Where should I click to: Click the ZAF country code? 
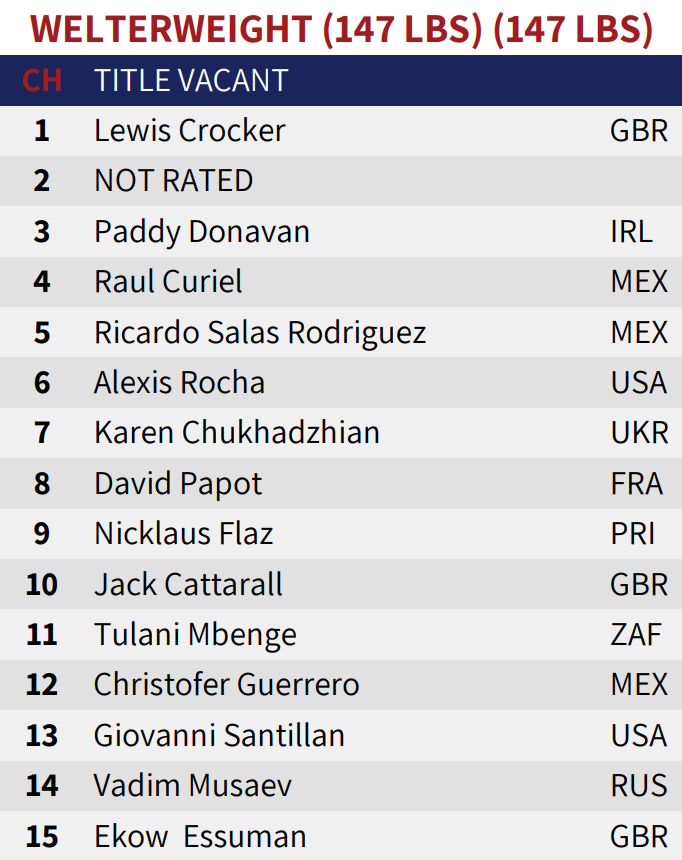[638, 635]
